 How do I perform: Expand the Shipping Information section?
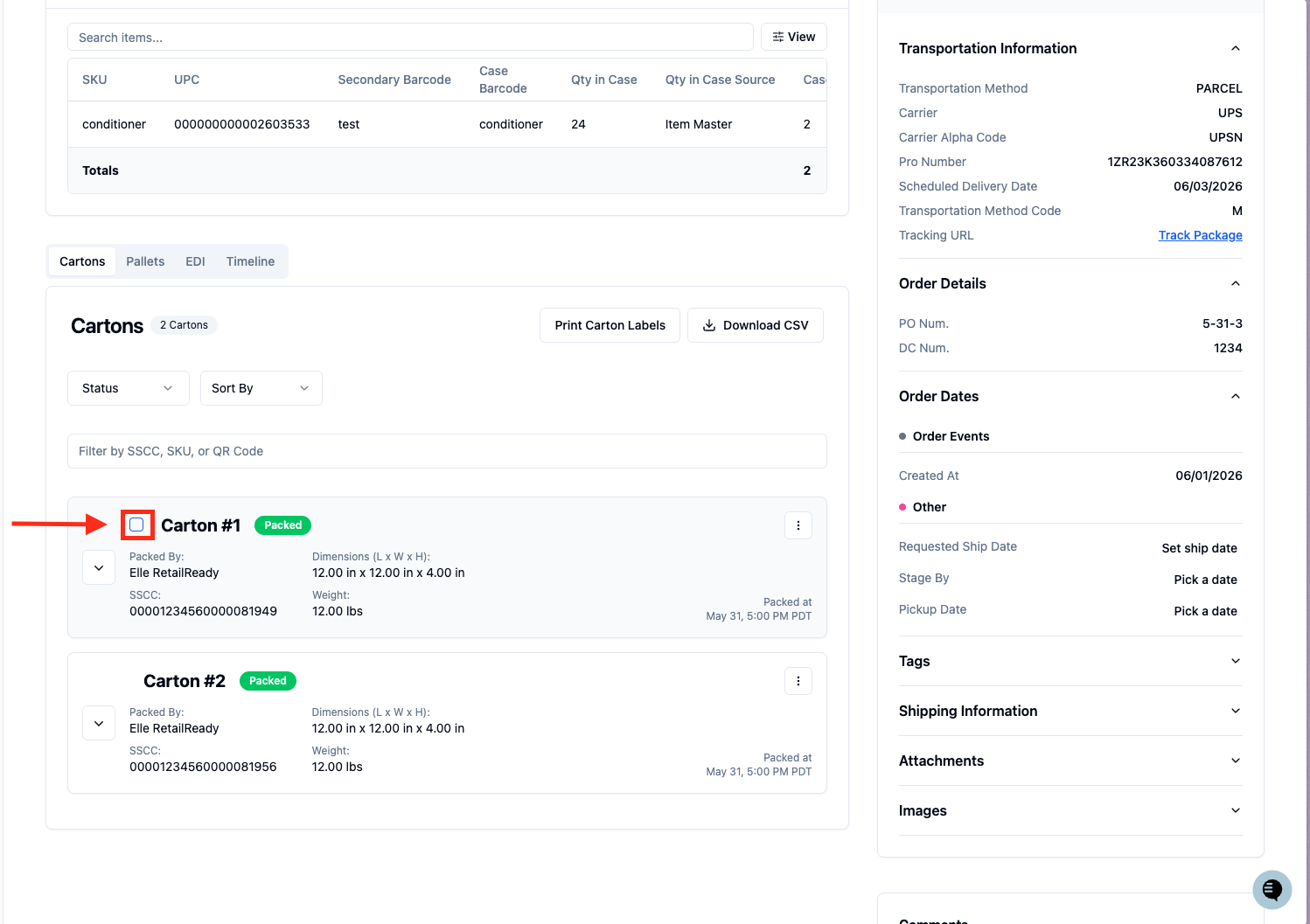(x=1070, y=711)
